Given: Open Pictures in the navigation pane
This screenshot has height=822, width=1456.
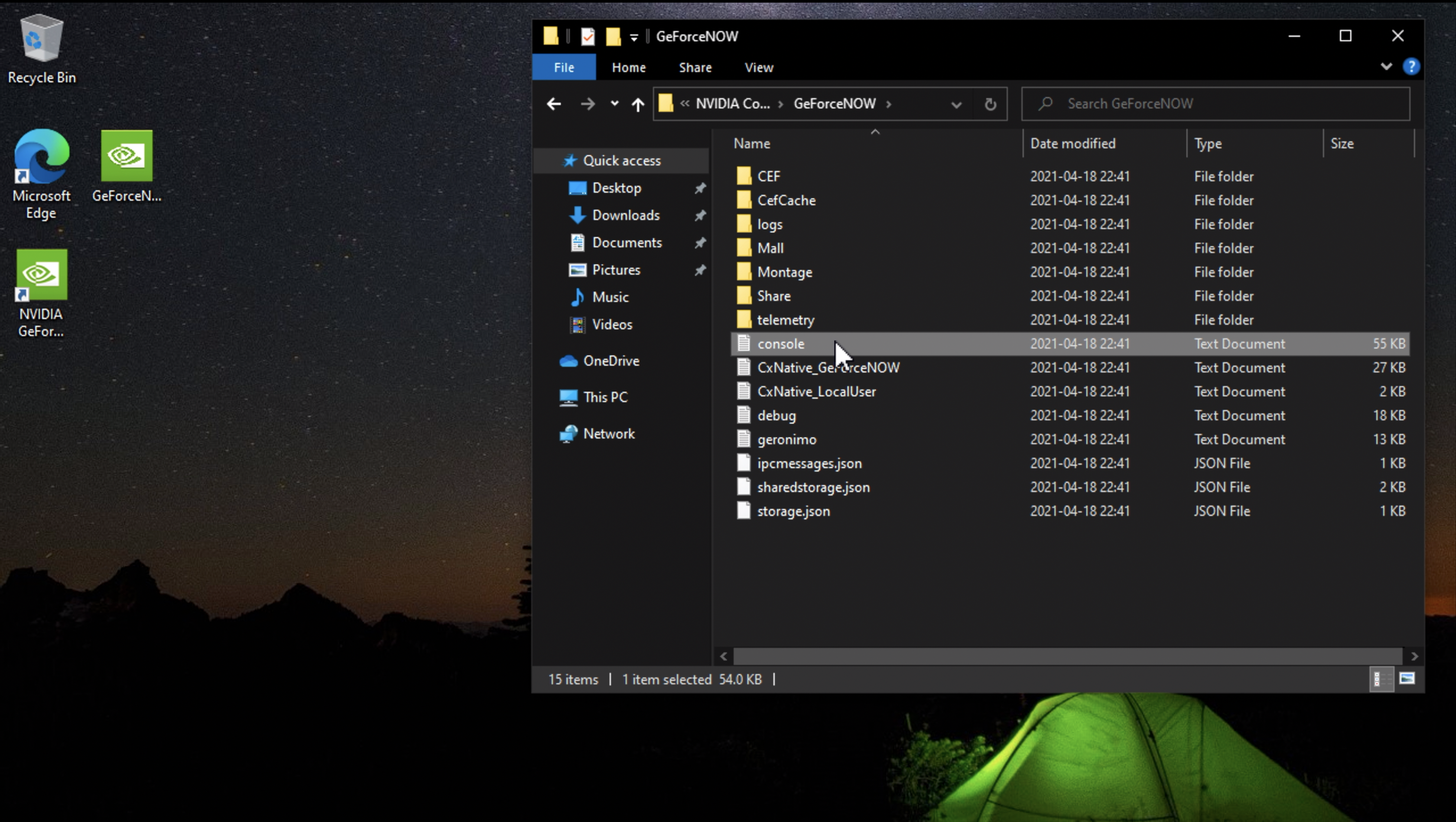Looking at the screenshot, I should click(615, 270).
